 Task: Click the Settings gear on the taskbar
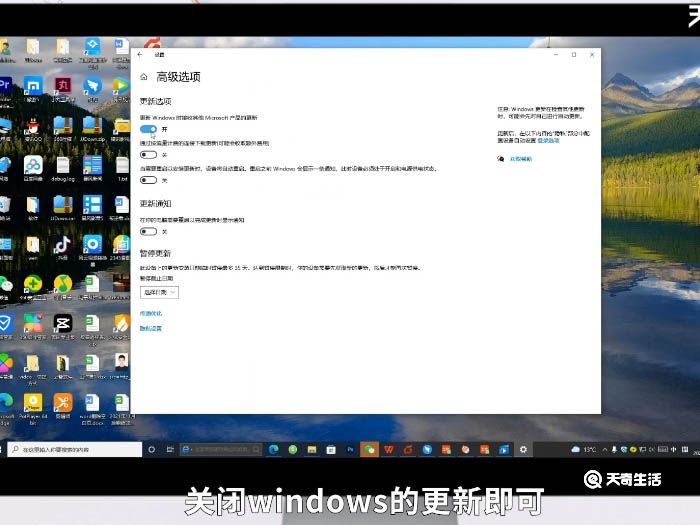(523, 450)
